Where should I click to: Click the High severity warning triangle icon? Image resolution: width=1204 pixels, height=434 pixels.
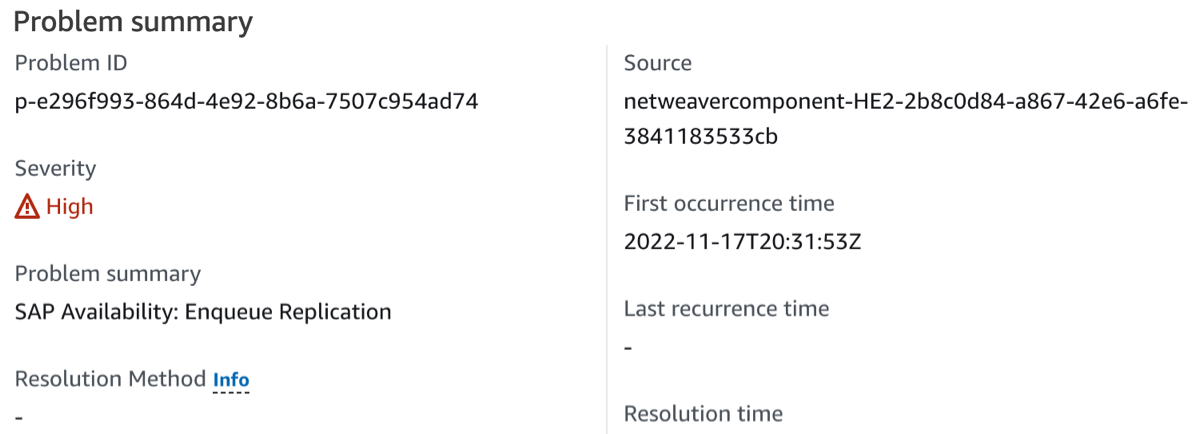(x=28, y=207)
